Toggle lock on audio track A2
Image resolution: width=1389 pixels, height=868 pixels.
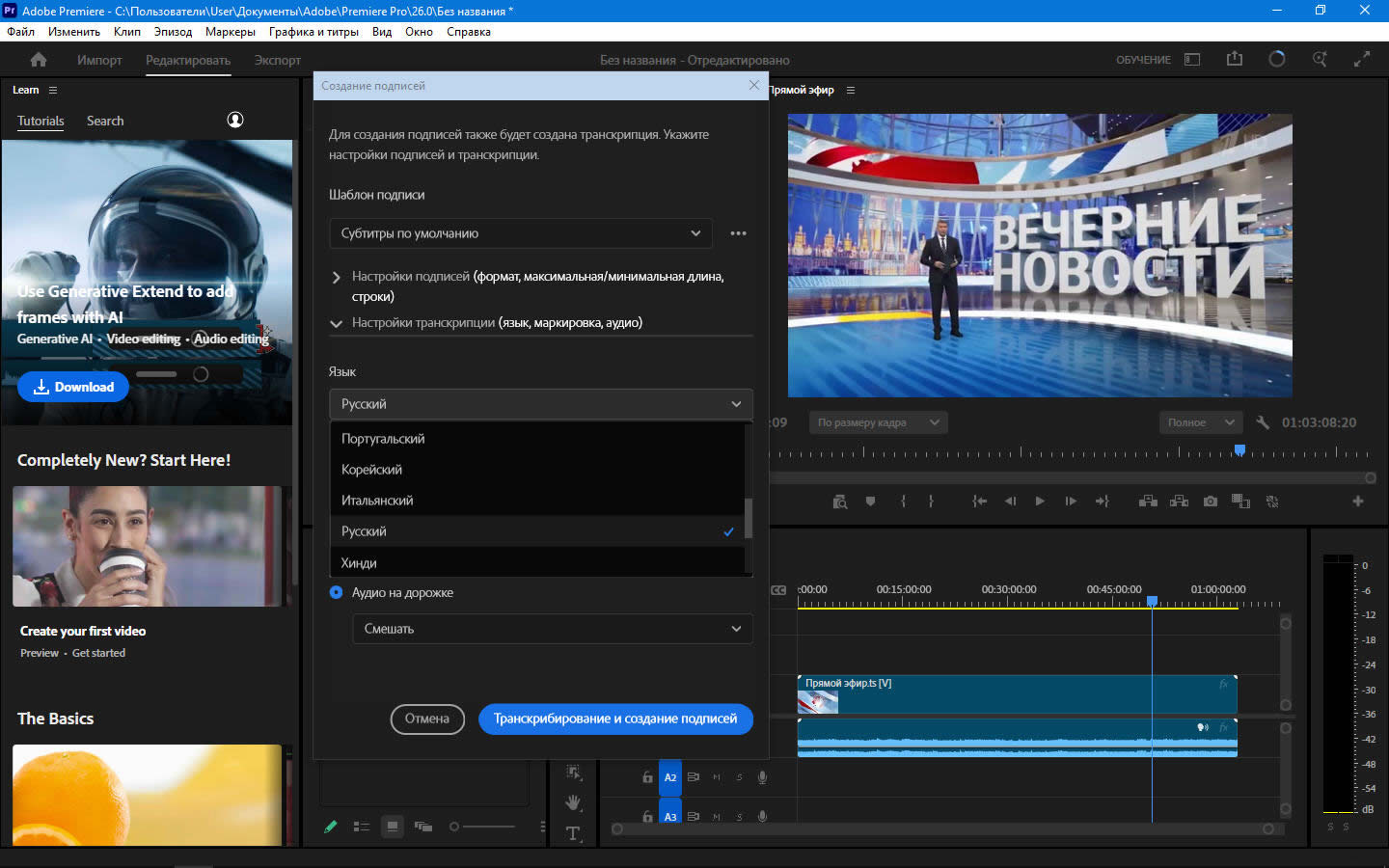[x=647, y=777]
